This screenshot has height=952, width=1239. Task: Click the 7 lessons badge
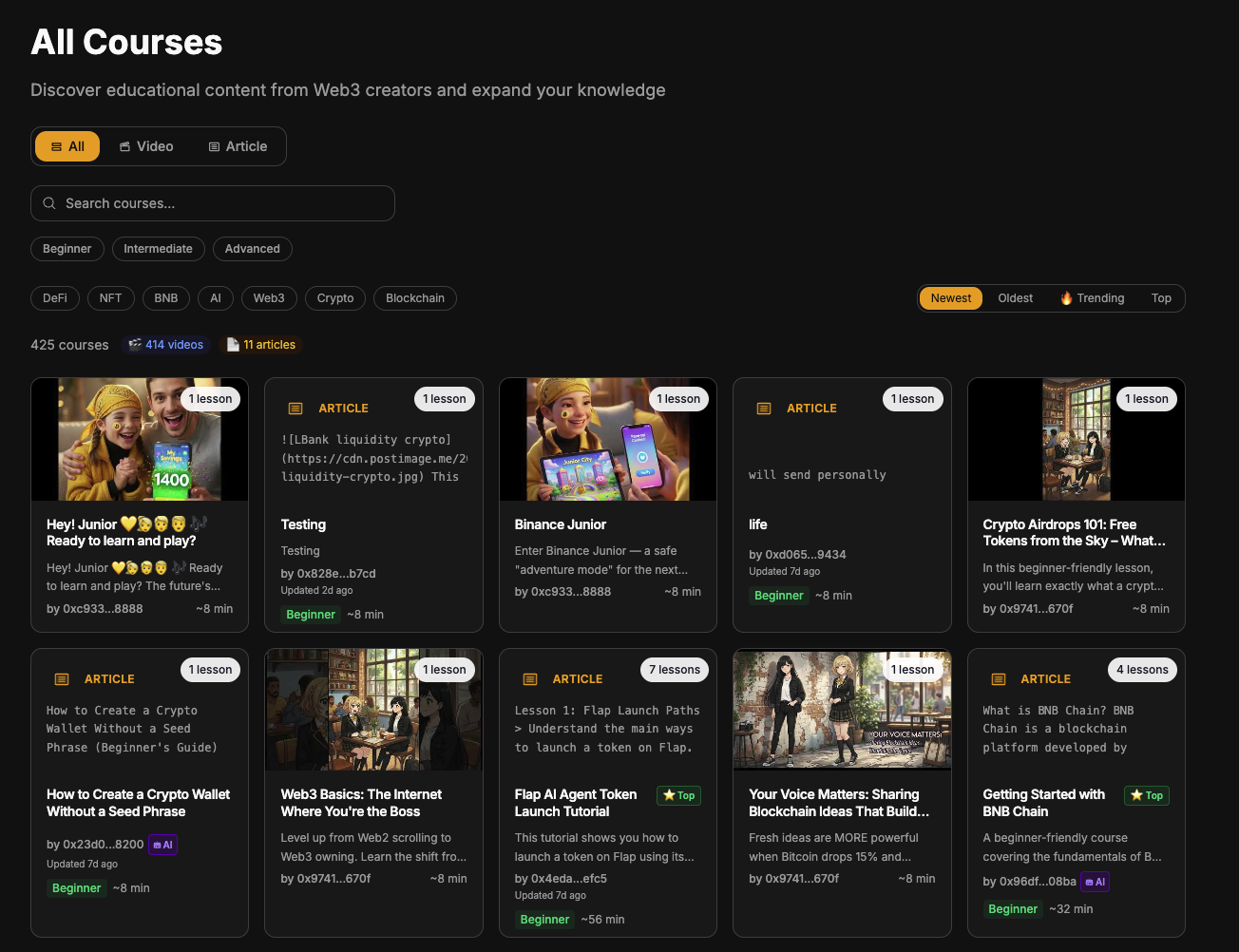[x=675, y=670]
